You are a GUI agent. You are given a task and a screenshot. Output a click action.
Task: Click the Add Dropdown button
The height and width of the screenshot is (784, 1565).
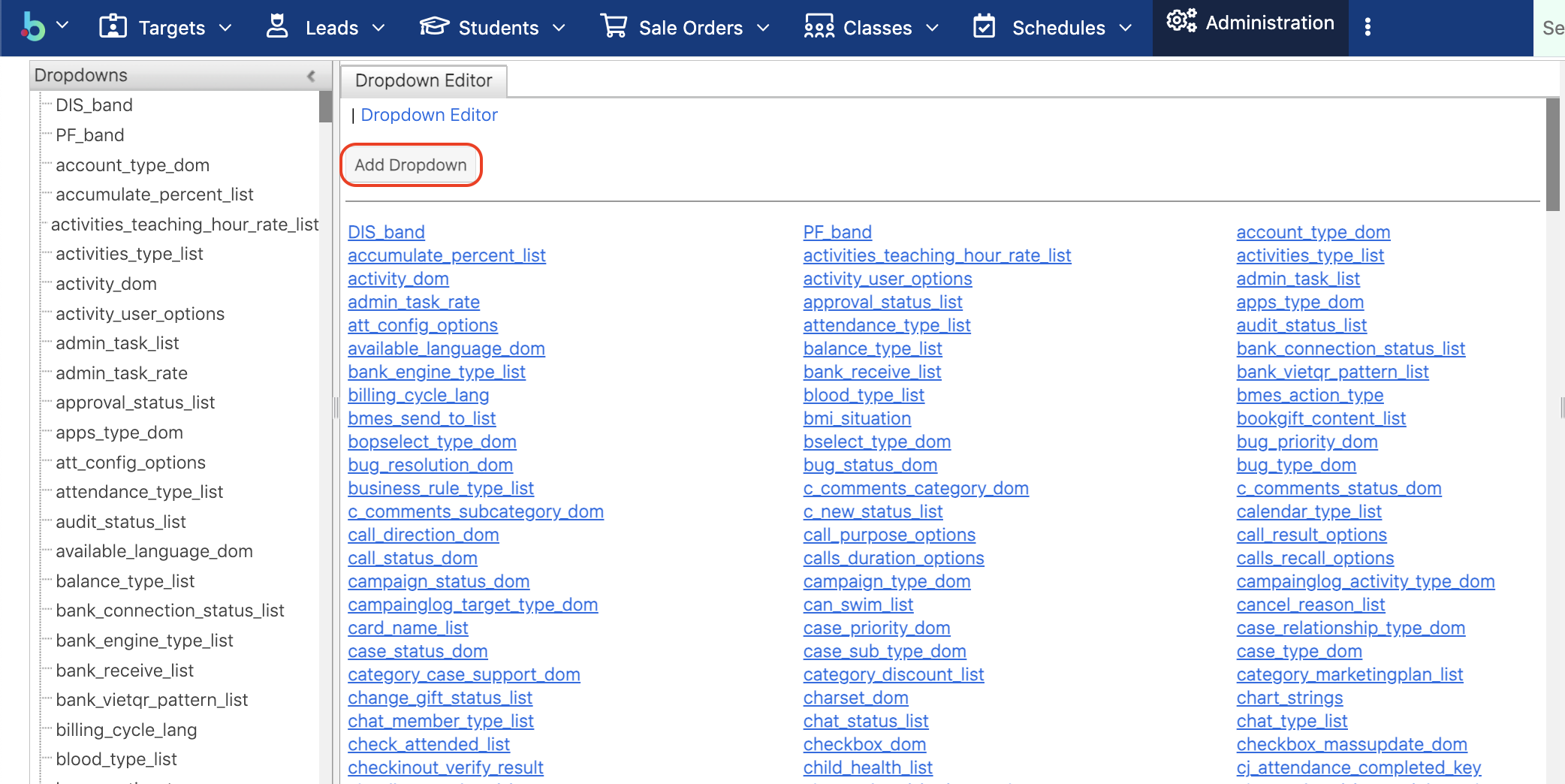(411, 165)
